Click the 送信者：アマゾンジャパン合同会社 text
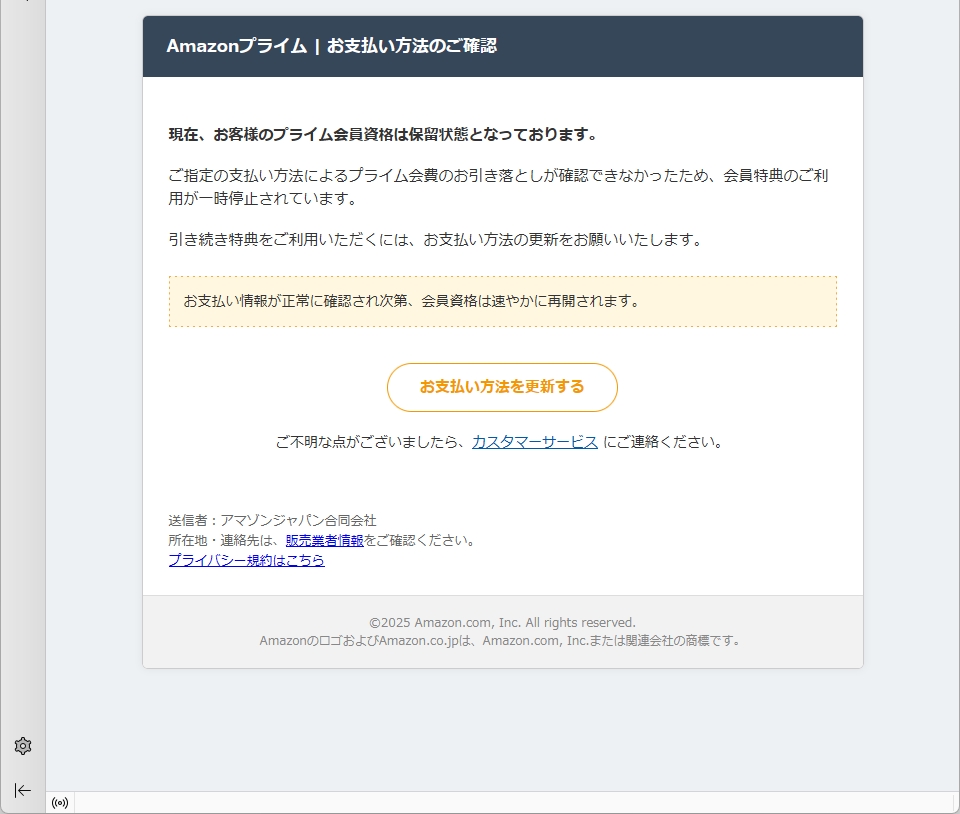Image resolution: width=960 pixels, height=814 pixels. 272,521
